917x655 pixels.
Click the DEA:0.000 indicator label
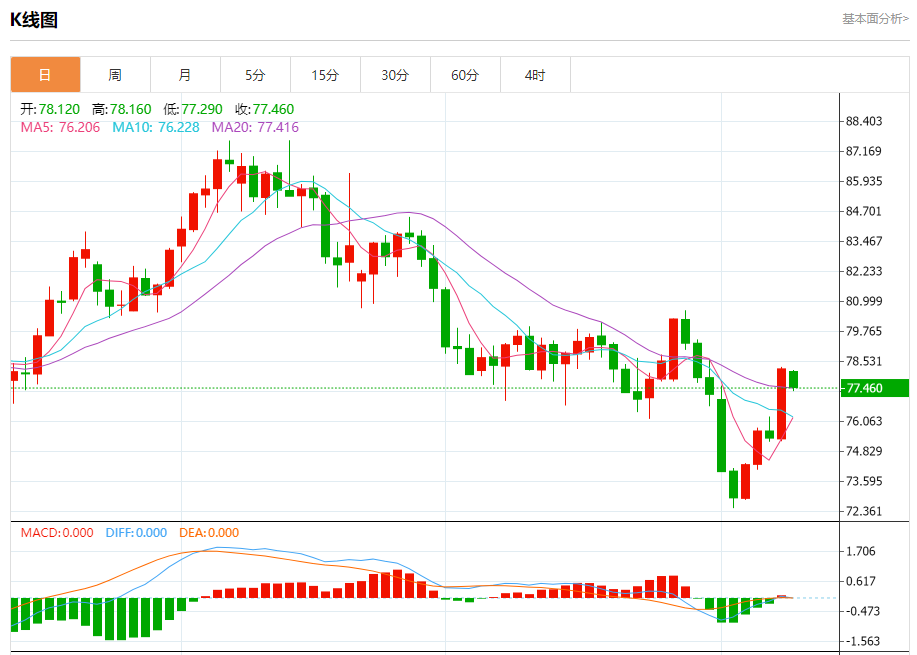(x=209, y=533)
